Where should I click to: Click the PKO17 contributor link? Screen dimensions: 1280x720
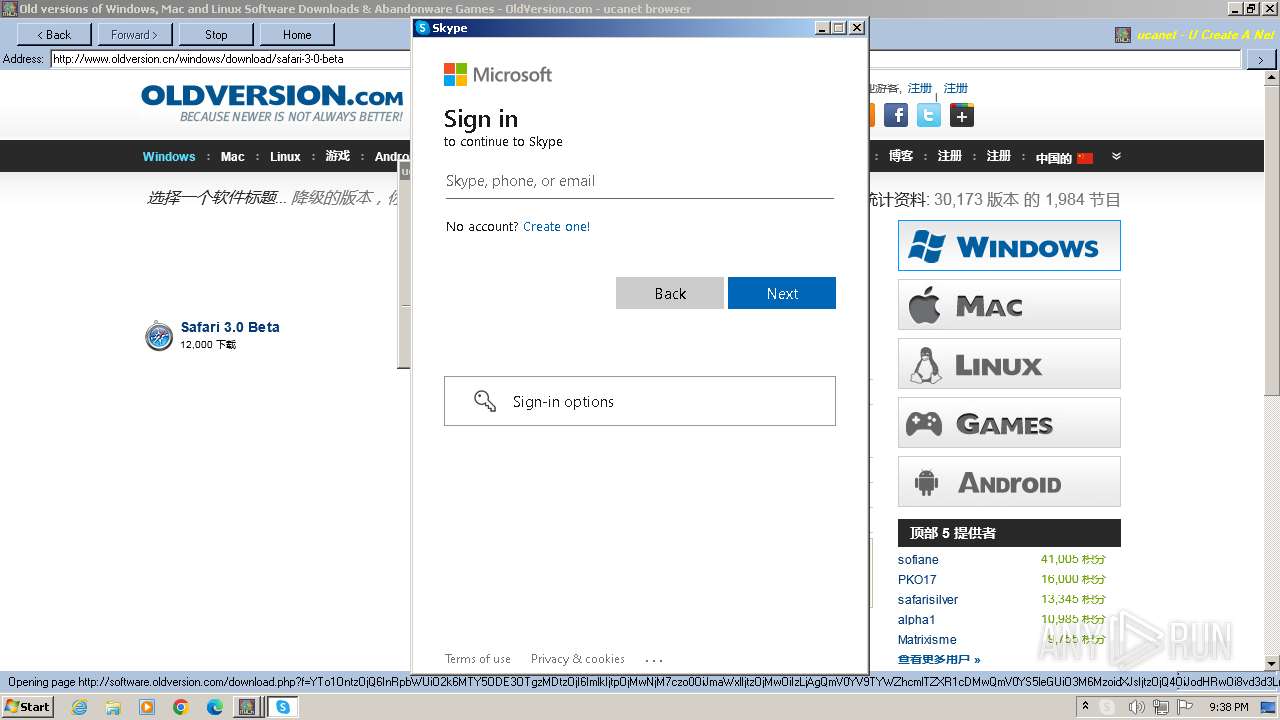point(917,580)
